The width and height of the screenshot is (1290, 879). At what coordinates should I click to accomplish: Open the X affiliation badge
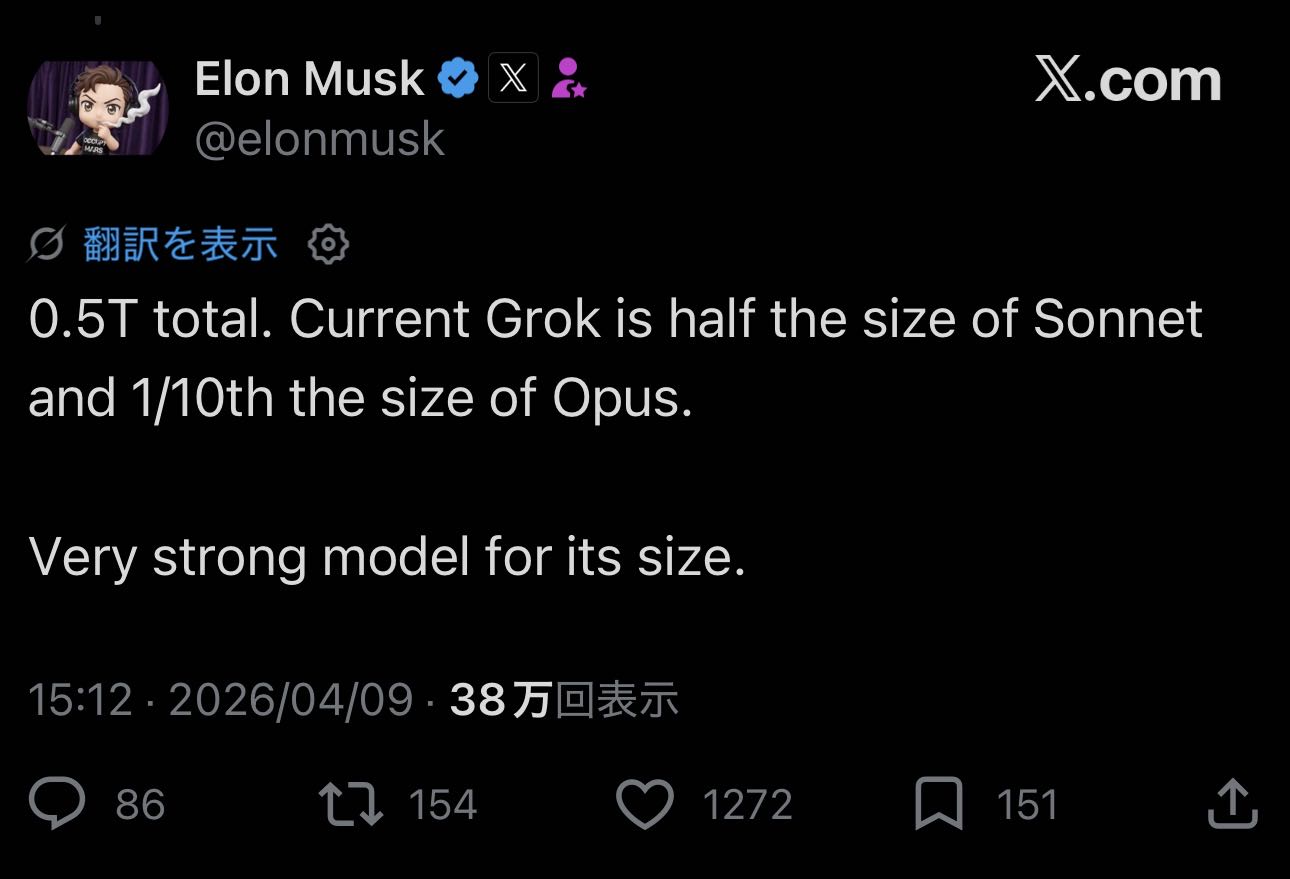[x=513, y=79]
